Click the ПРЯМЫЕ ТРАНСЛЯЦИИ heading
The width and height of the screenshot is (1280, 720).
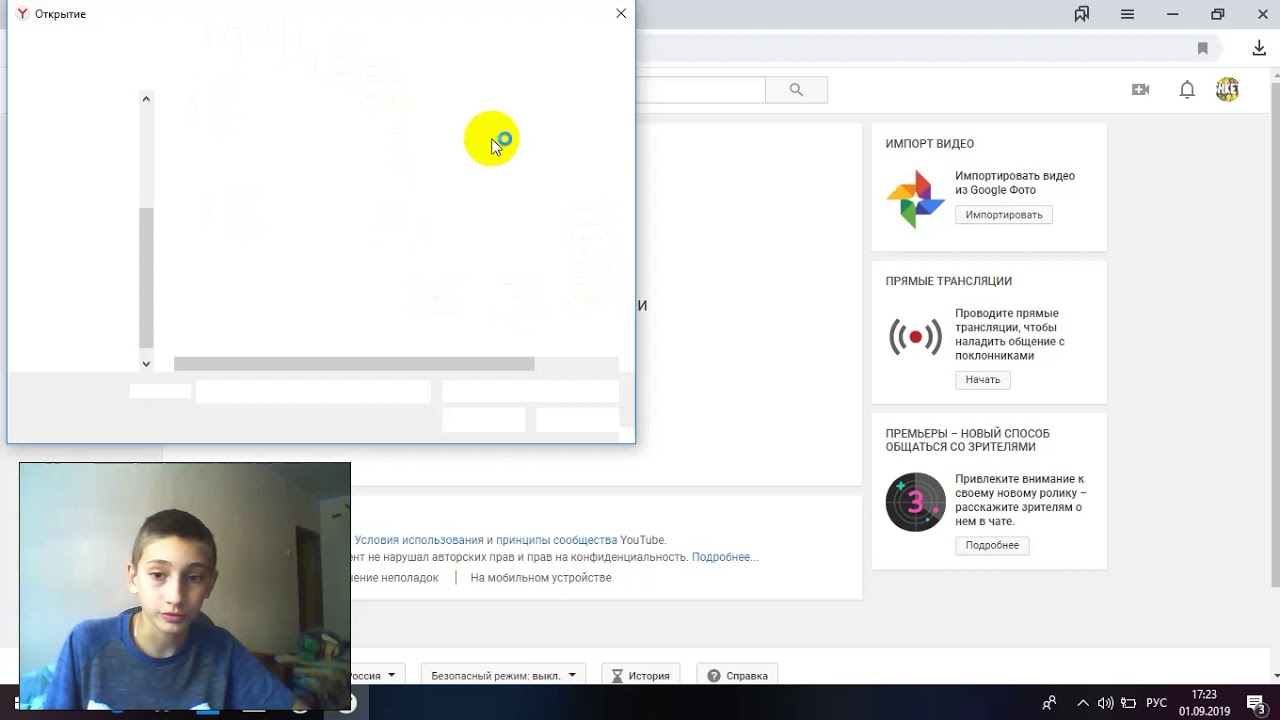[x=949, y=281]
